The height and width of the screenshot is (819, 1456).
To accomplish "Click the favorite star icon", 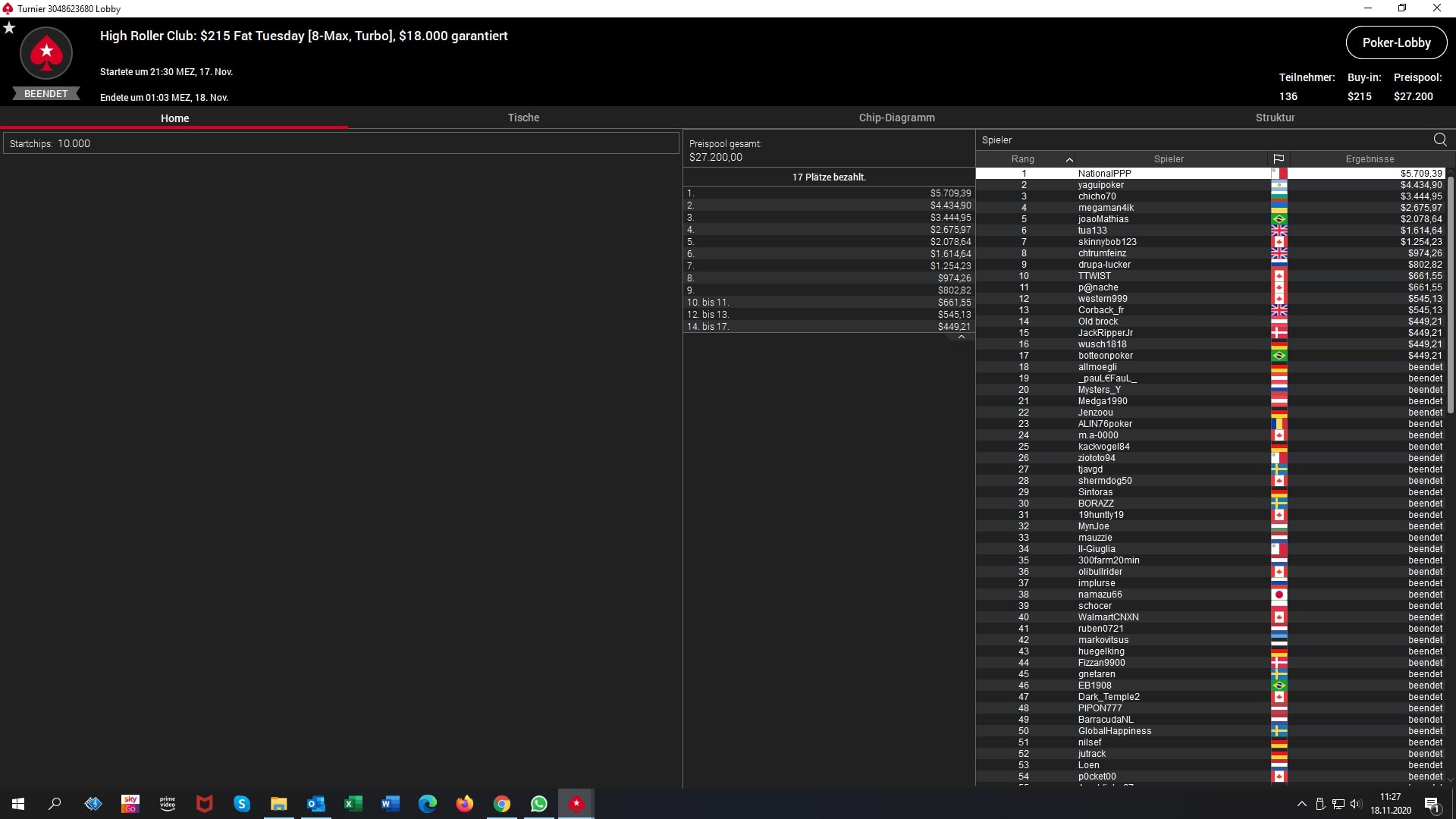I will 9,28.
